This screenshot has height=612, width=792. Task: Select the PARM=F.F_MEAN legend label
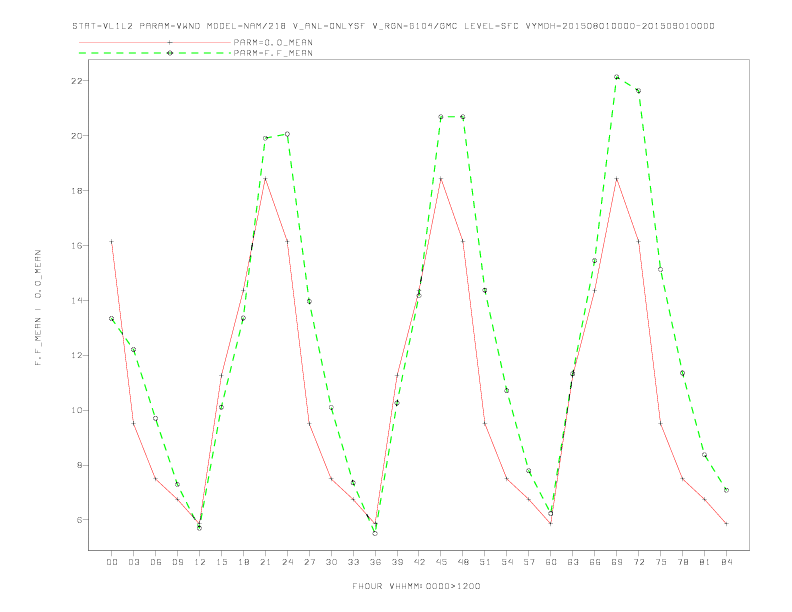273,53
